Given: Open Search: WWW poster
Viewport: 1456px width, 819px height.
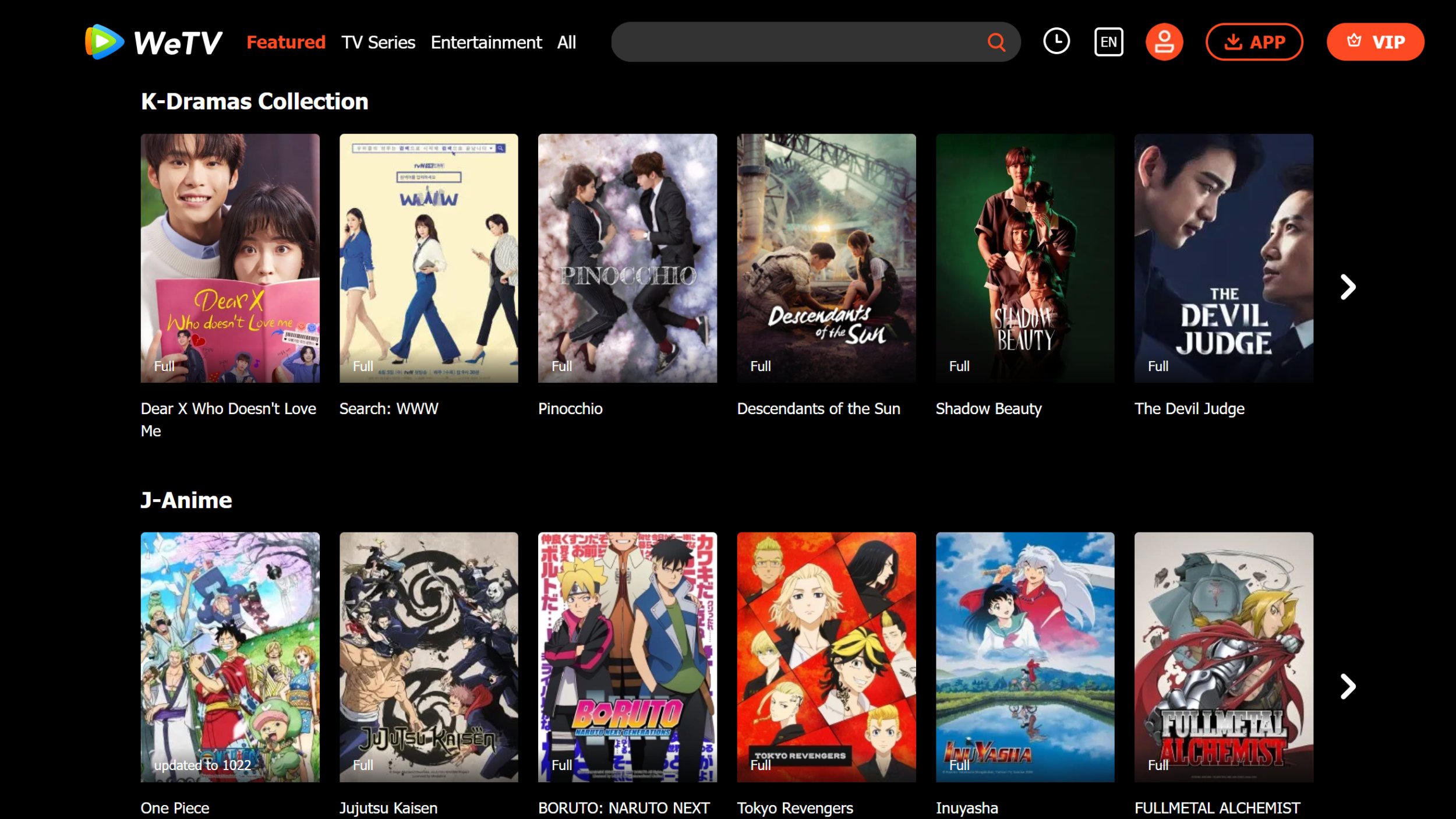Looking at the screenshot, I should 429,258.
